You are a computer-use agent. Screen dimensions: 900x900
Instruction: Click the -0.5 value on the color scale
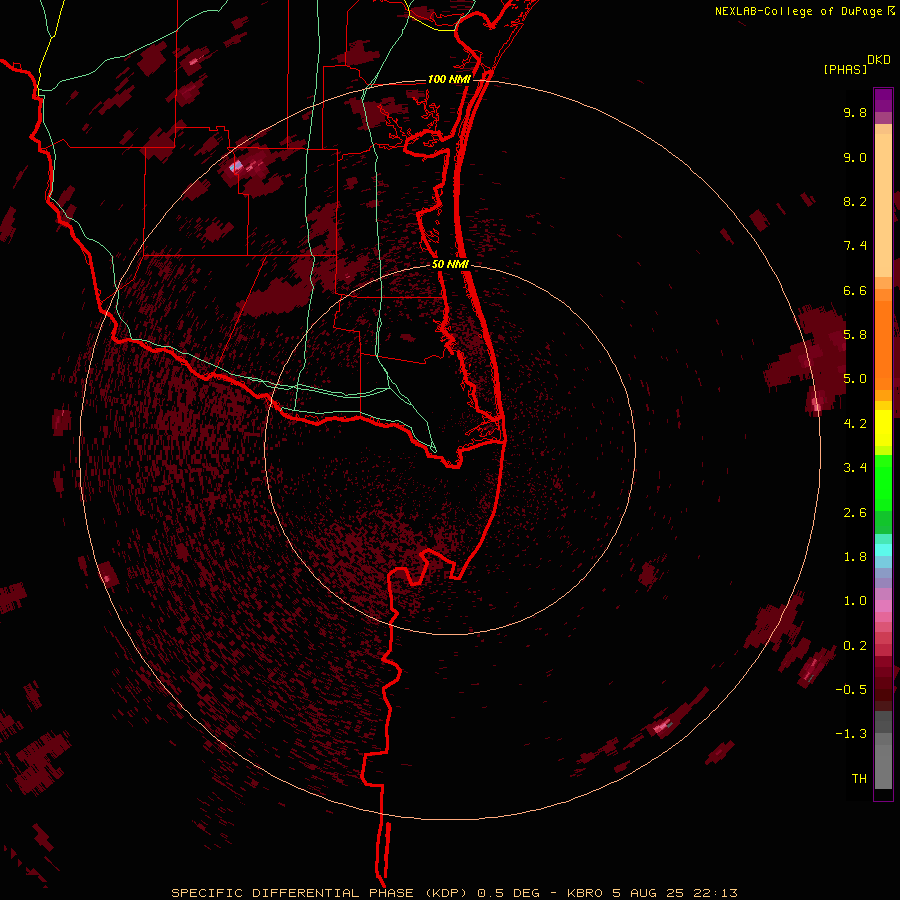pyautogui.click(x=851, y=690)
